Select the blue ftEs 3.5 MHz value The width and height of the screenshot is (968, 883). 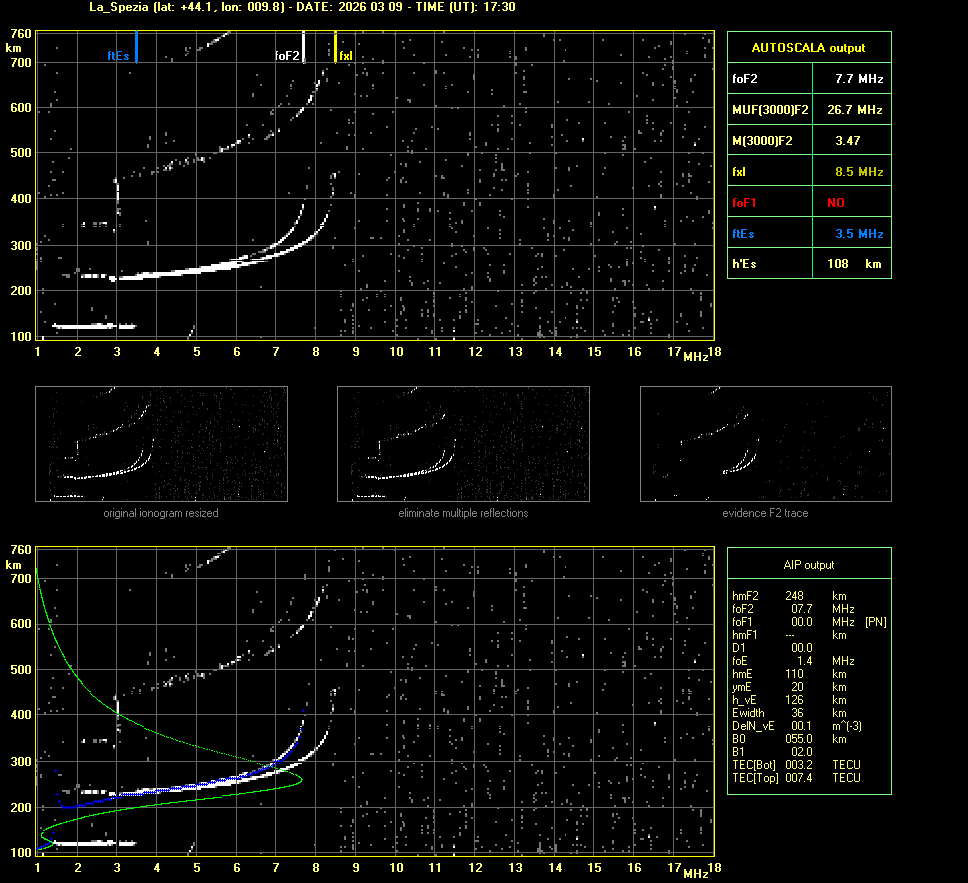pos(859,234)
